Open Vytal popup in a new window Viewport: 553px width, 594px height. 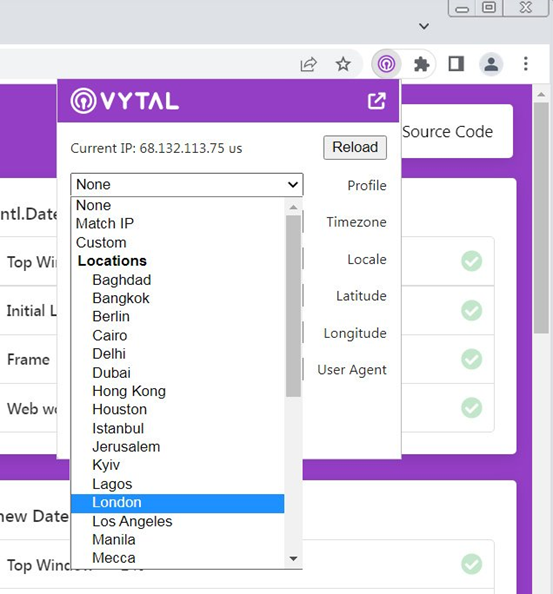[376, 101]
